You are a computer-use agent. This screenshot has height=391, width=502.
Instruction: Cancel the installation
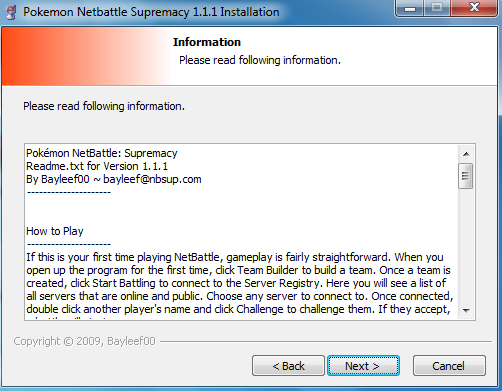(x=449, y=366)
